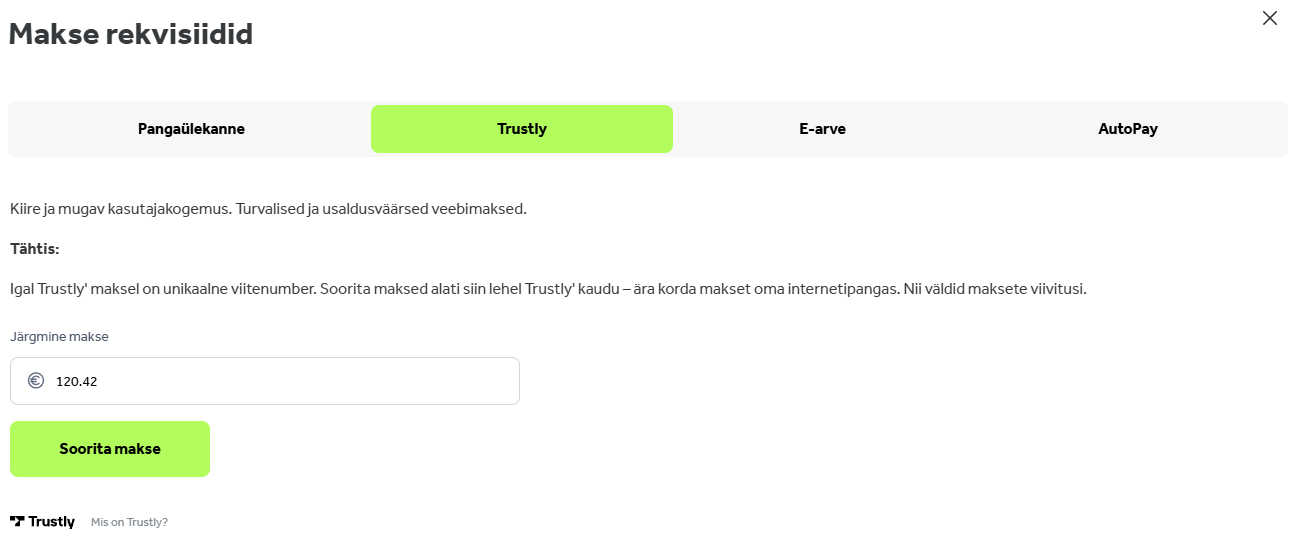Click the 'Turvalised ja usaldusväärsed veebimaksed' sentence
The image size is (1299, 560).
[x=381, y=209]
